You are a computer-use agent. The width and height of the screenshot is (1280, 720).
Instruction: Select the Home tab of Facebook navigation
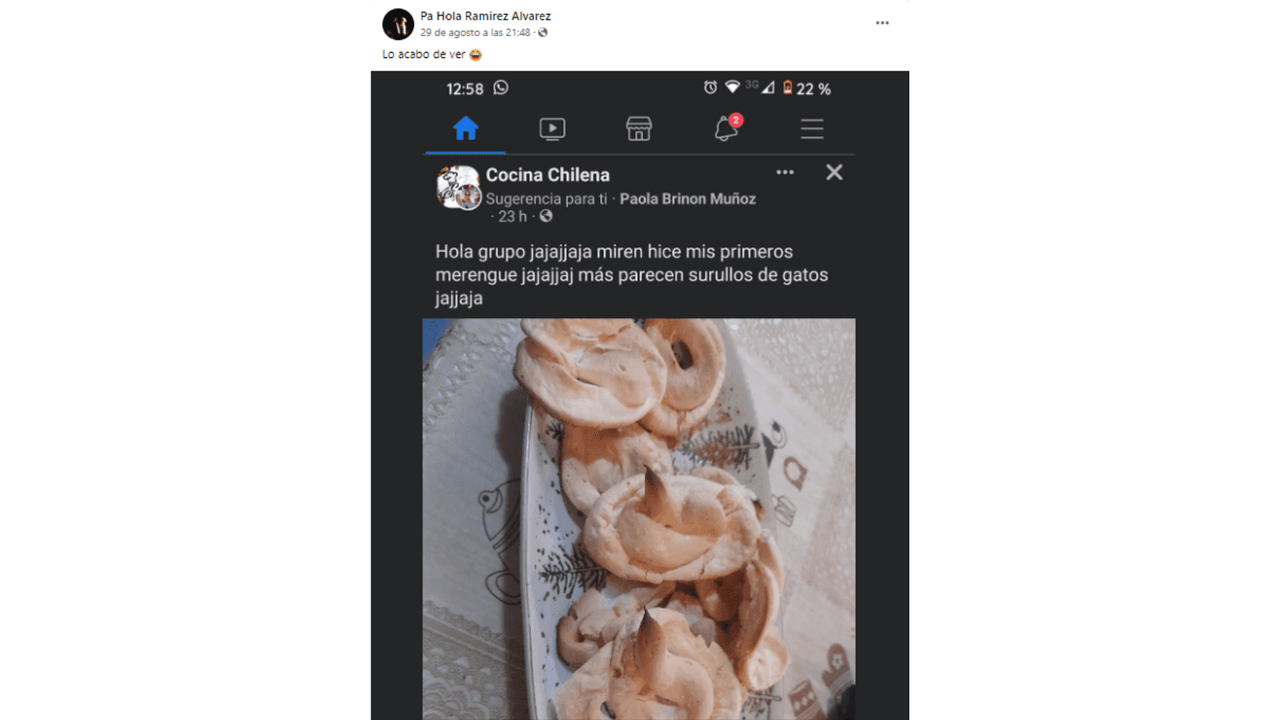pos(463,128)
